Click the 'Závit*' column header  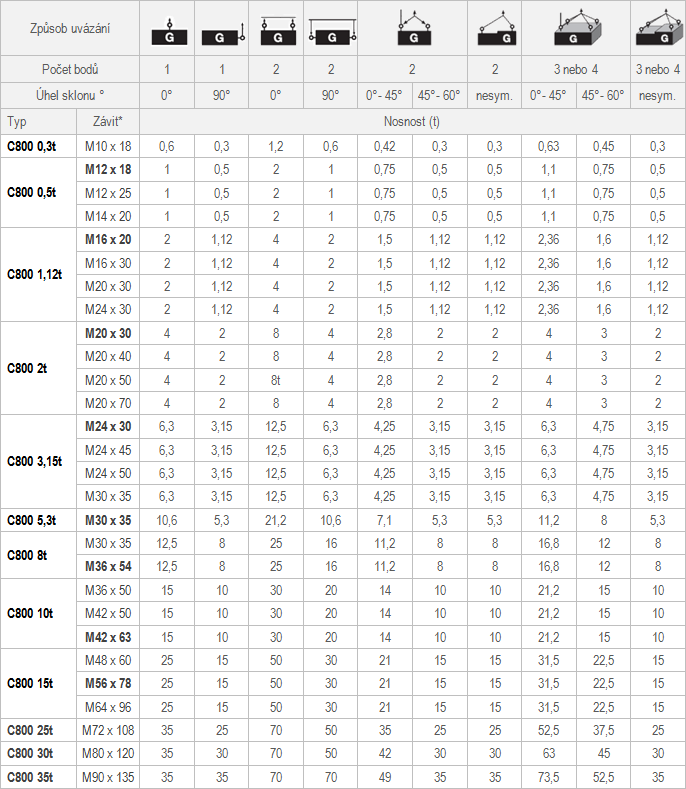(107, 121)
